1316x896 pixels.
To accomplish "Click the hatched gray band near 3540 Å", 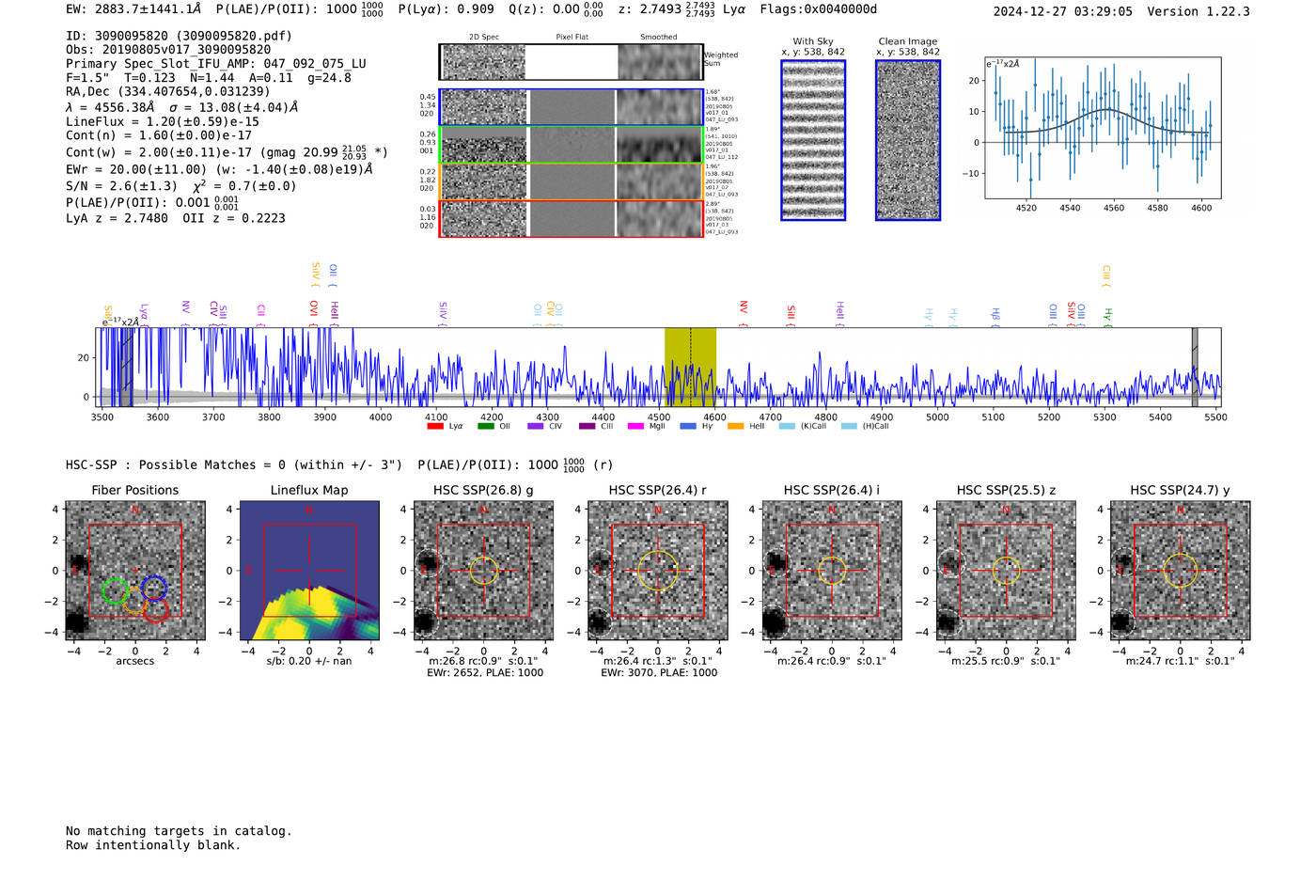I will click(125, 368).
